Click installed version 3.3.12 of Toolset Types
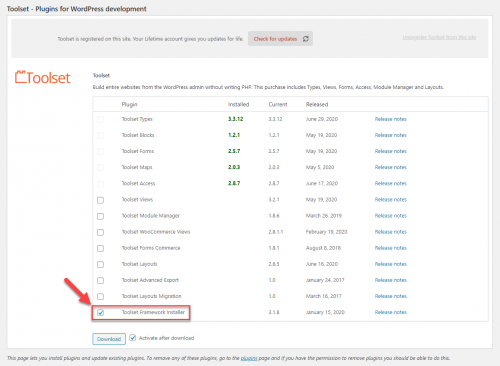 point(235,119)
